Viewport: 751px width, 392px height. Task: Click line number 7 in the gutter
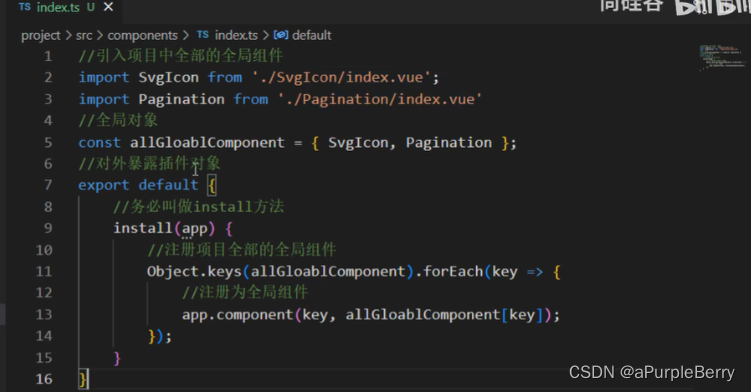click(48, 185)
